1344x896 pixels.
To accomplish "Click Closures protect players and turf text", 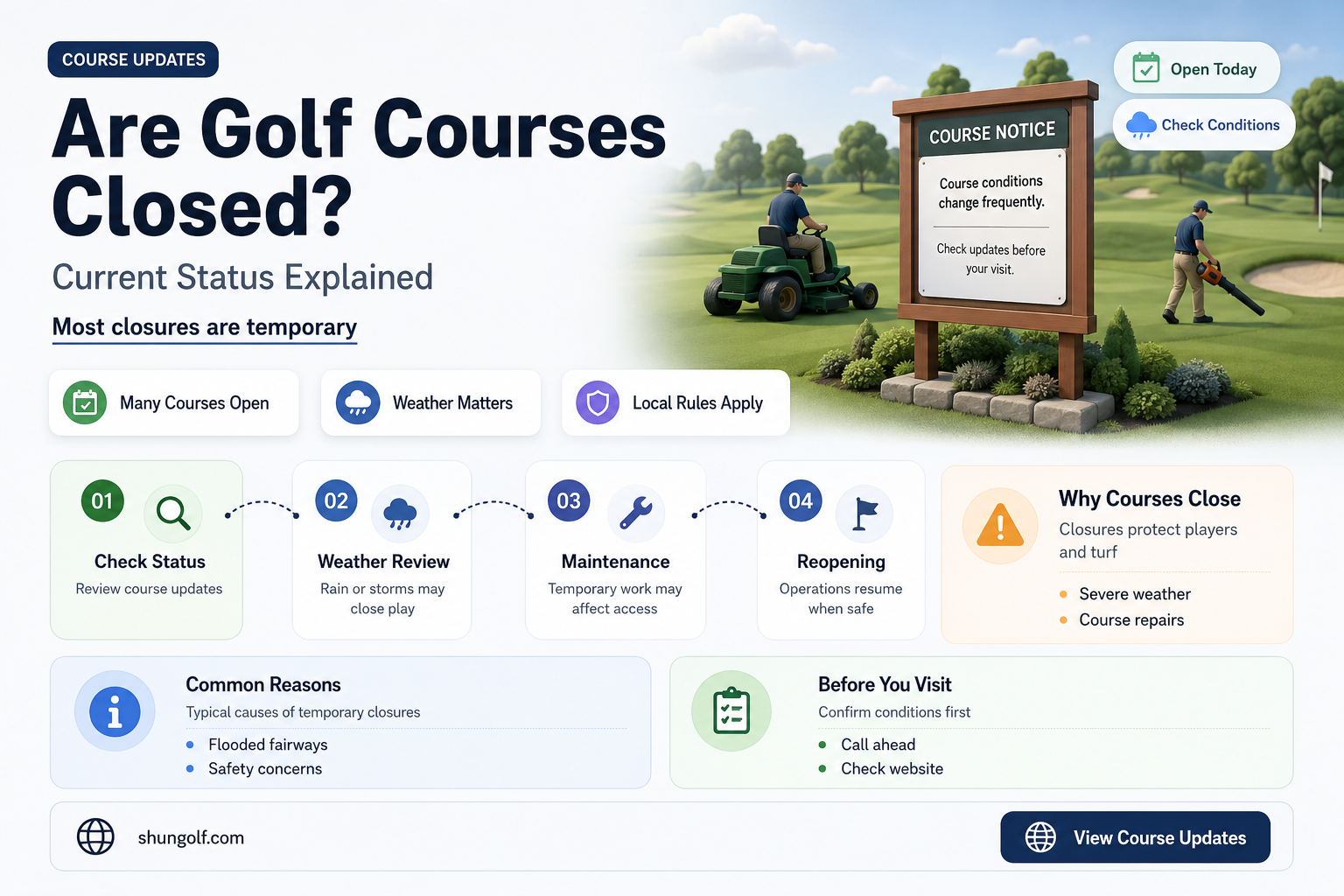I will [1148, 541].
